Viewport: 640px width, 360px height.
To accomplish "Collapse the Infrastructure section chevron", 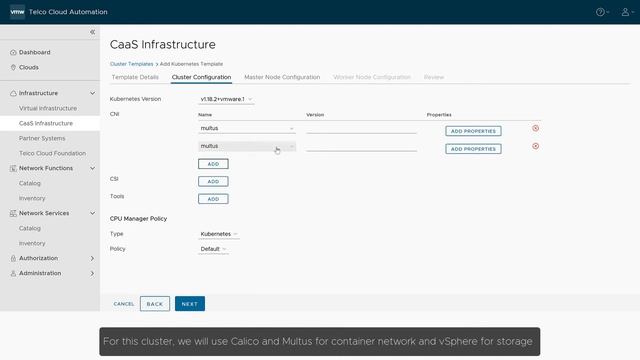I will click(93, 93).
